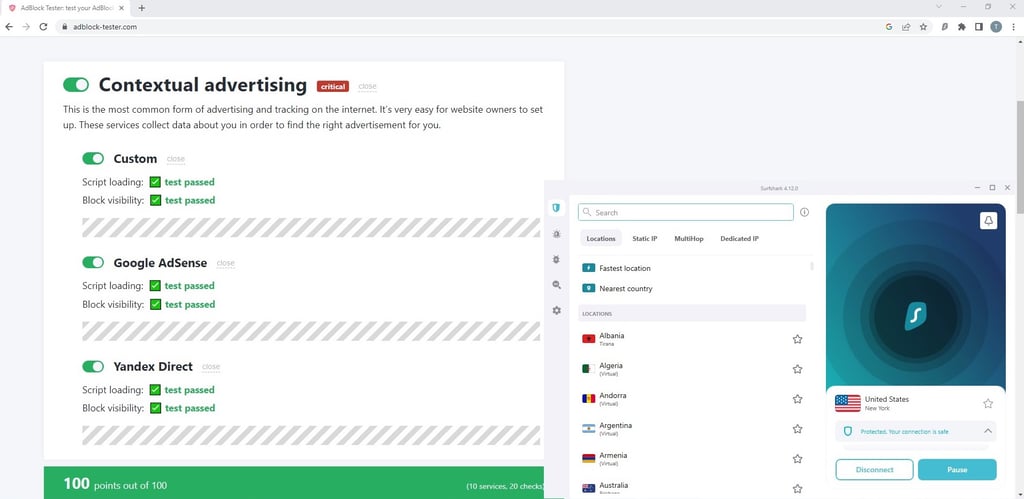Open Surfshark settings gear icon
This screenshot has height=499, width=1024.
556,310
